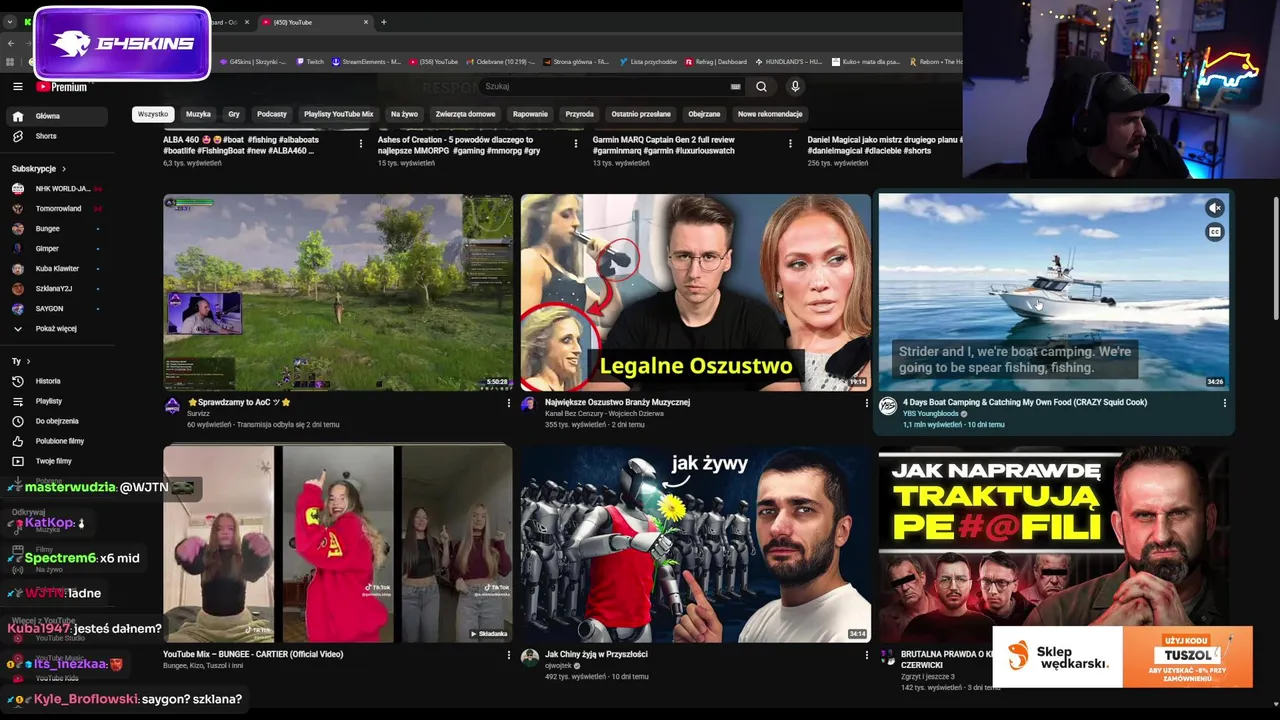This screenshot has height=720, width=1280.
Task: Open Shorts in the sidebar
Action: 57,136
